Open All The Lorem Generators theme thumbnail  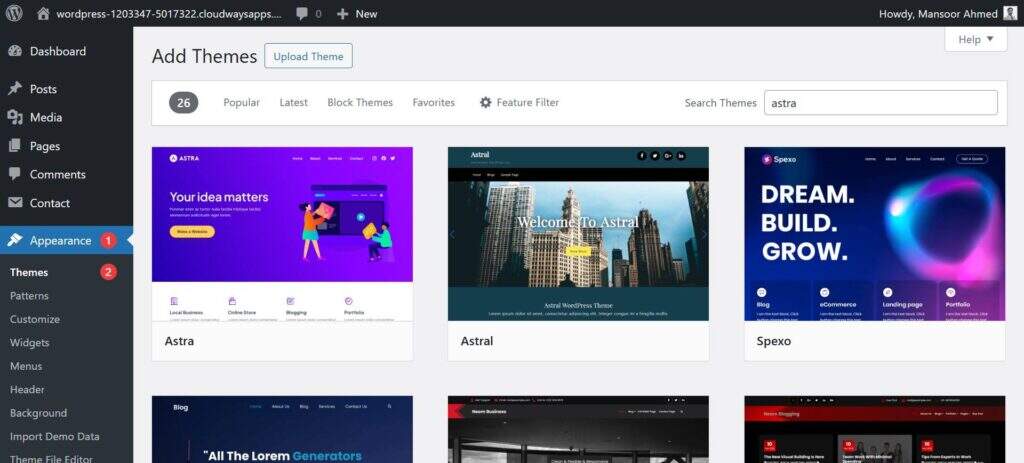coord(282,429)
